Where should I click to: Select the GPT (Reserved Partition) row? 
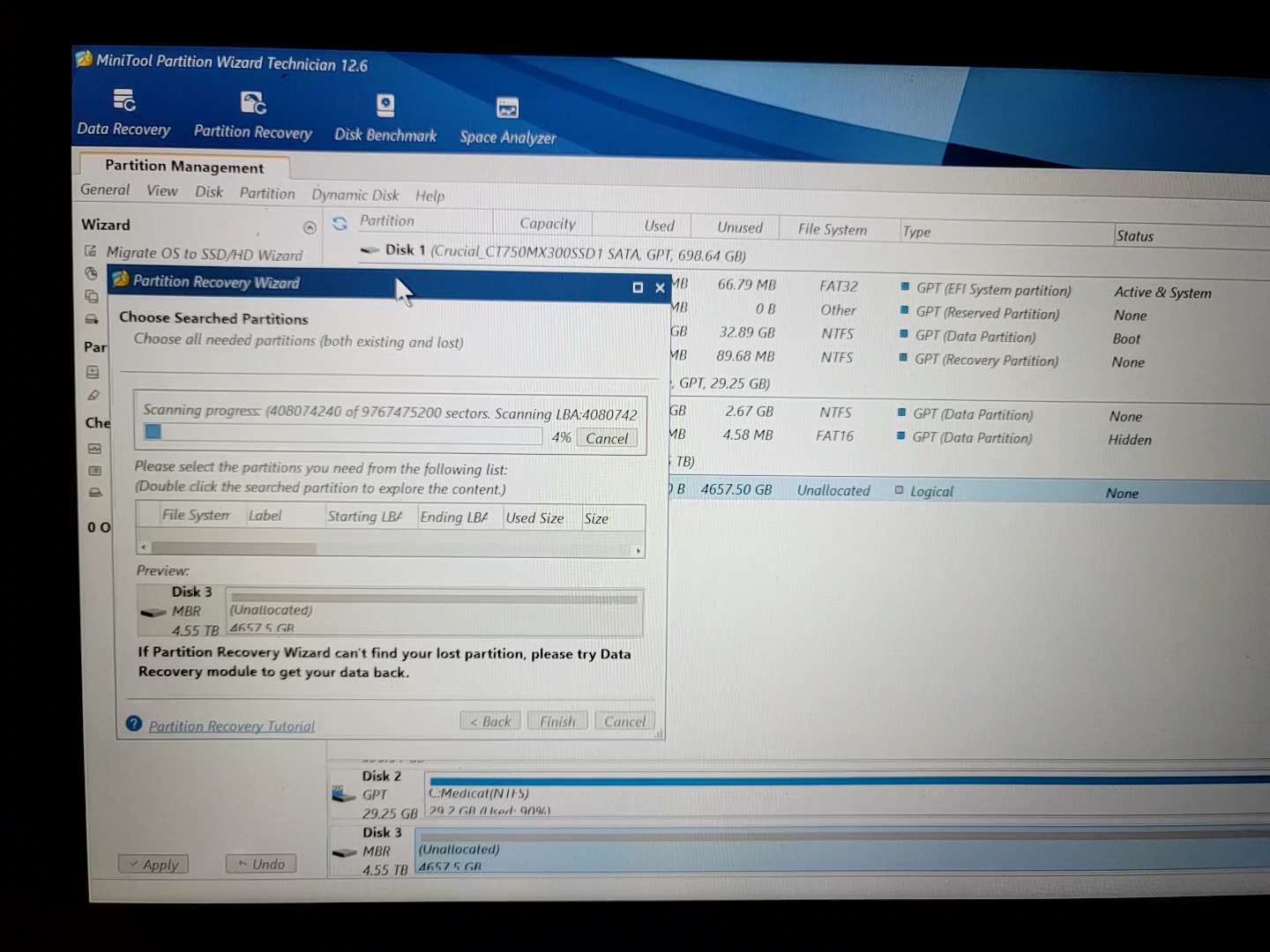coord(968,312)
